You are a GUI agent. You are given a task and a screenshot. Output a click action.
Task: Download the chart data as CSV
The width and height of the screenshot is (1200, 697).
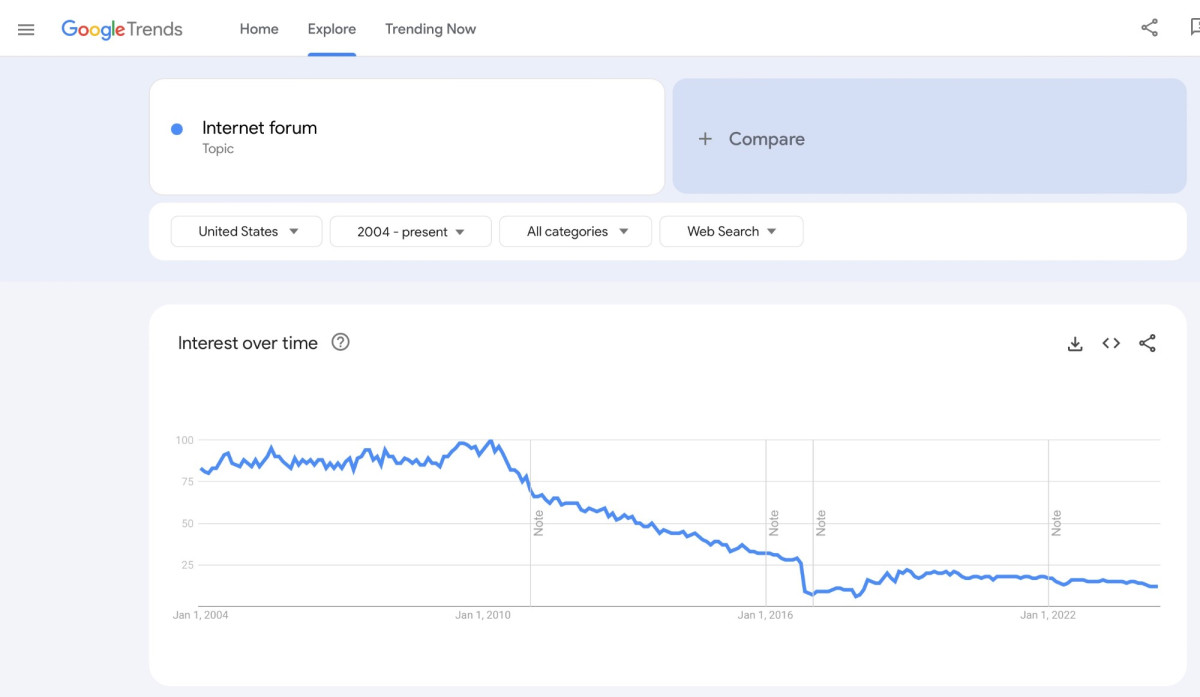click(1075, 344)
